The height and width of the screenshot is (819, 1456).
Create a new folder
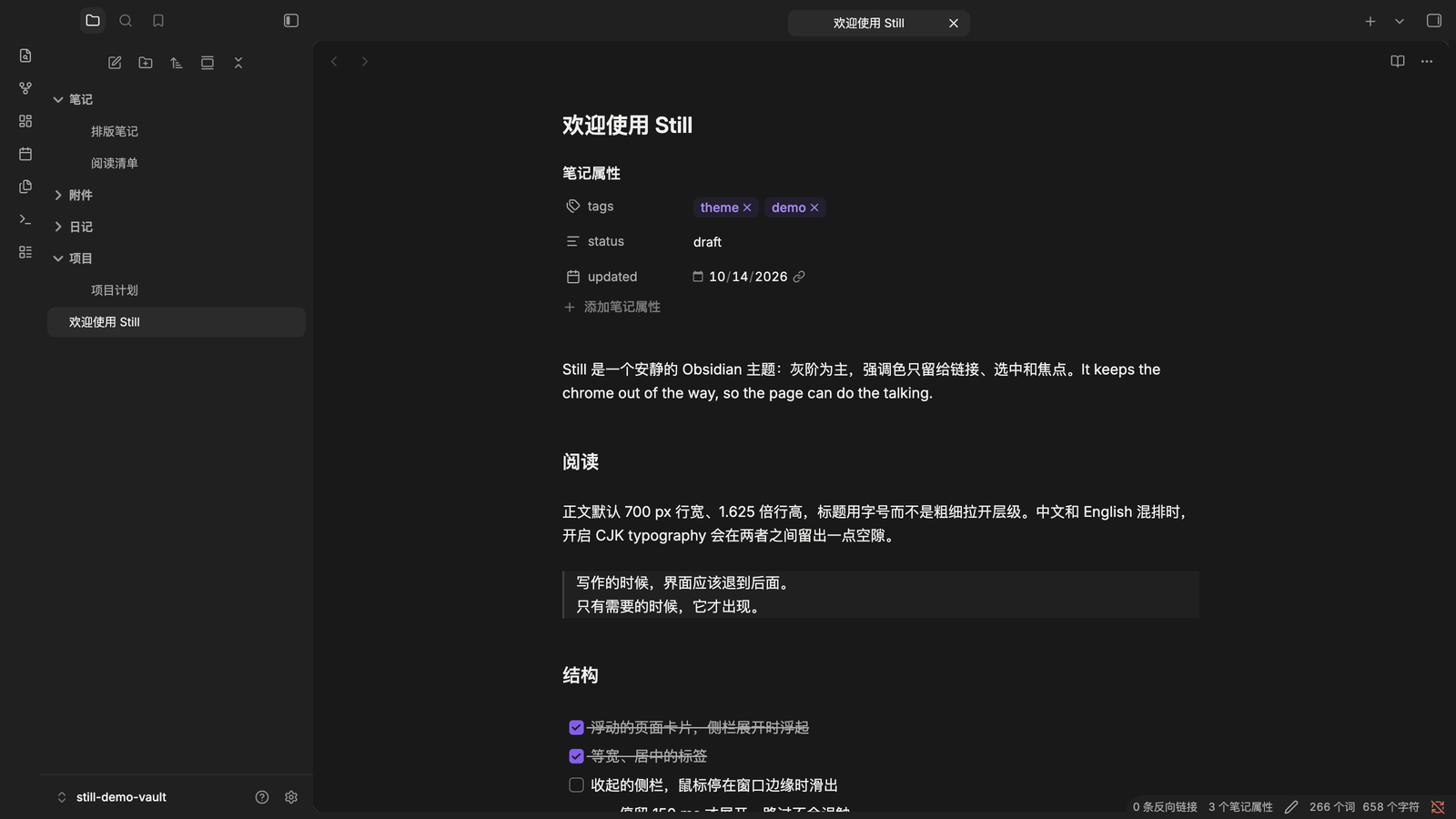[x=146, y=63]
